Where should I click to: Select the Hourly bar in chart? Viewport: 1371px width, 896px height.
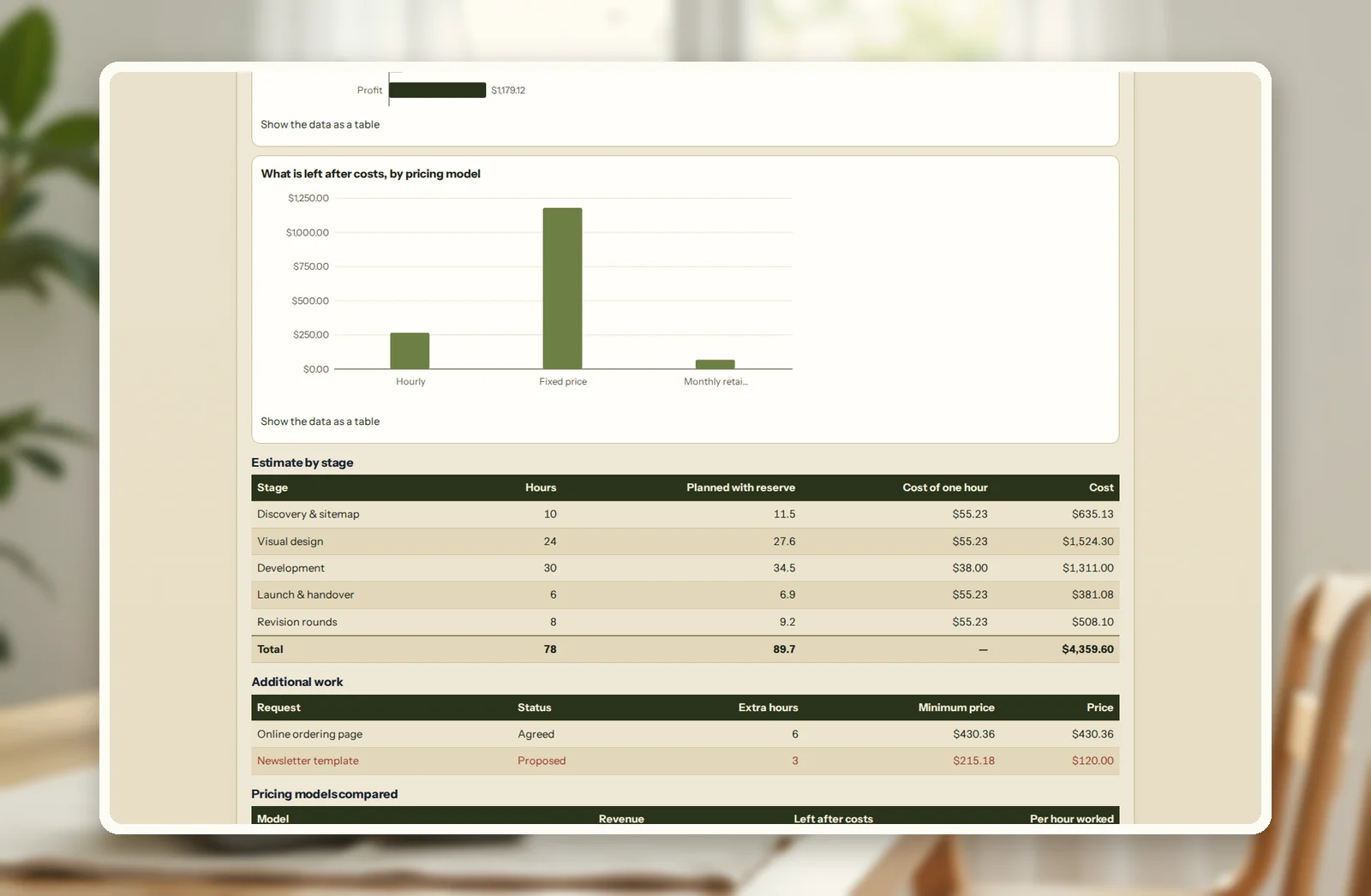click(410, 350)
